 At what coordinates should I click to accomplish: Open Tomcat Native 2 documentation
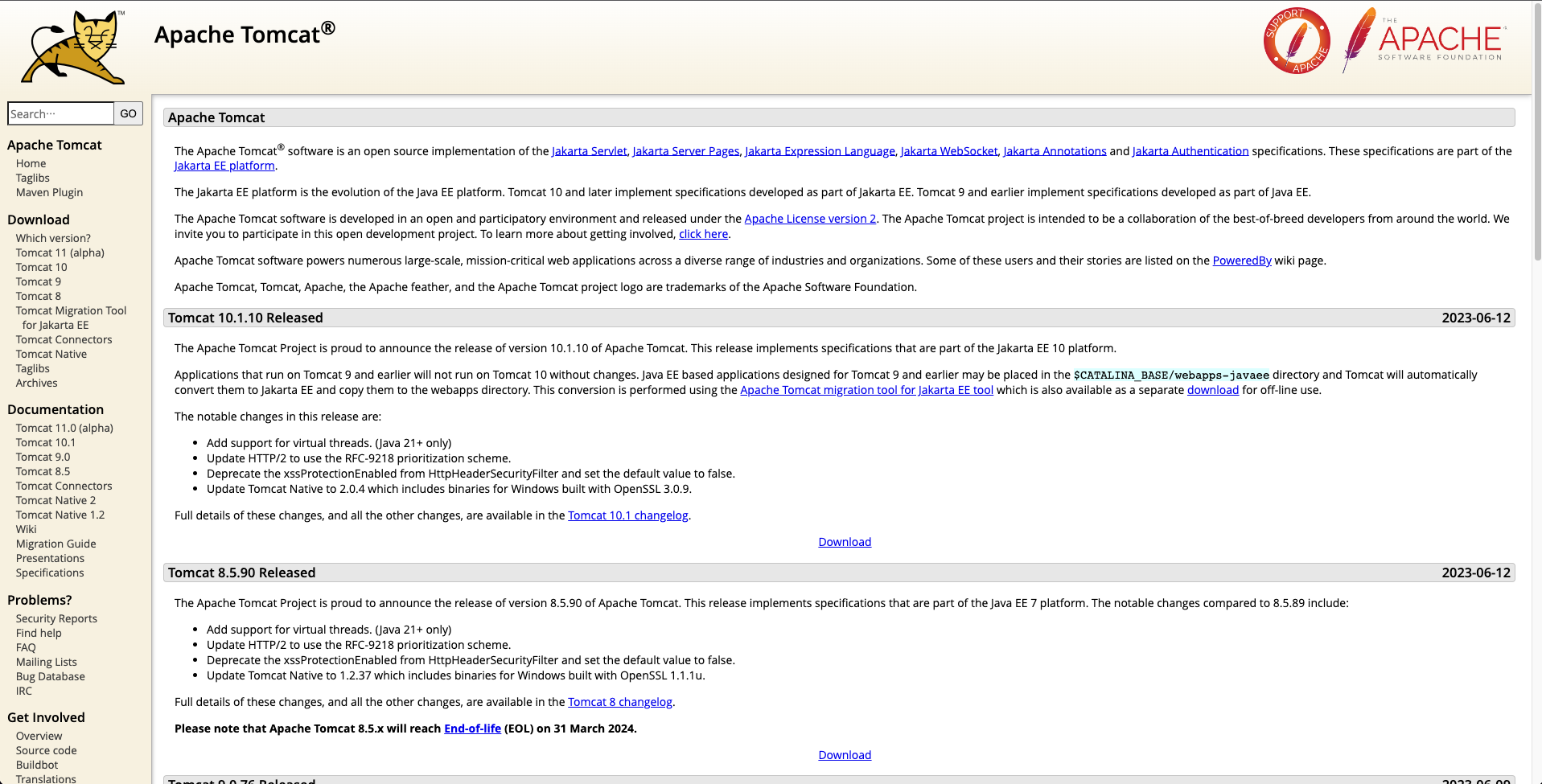click(x=56, y=500)
